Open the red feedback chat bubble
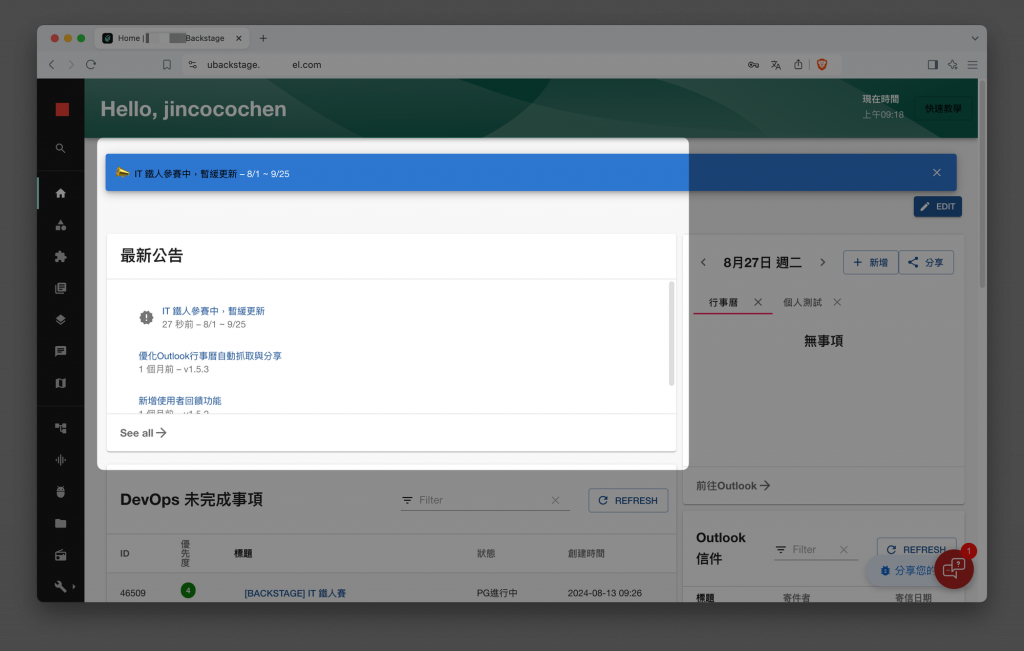 (953, 569)
